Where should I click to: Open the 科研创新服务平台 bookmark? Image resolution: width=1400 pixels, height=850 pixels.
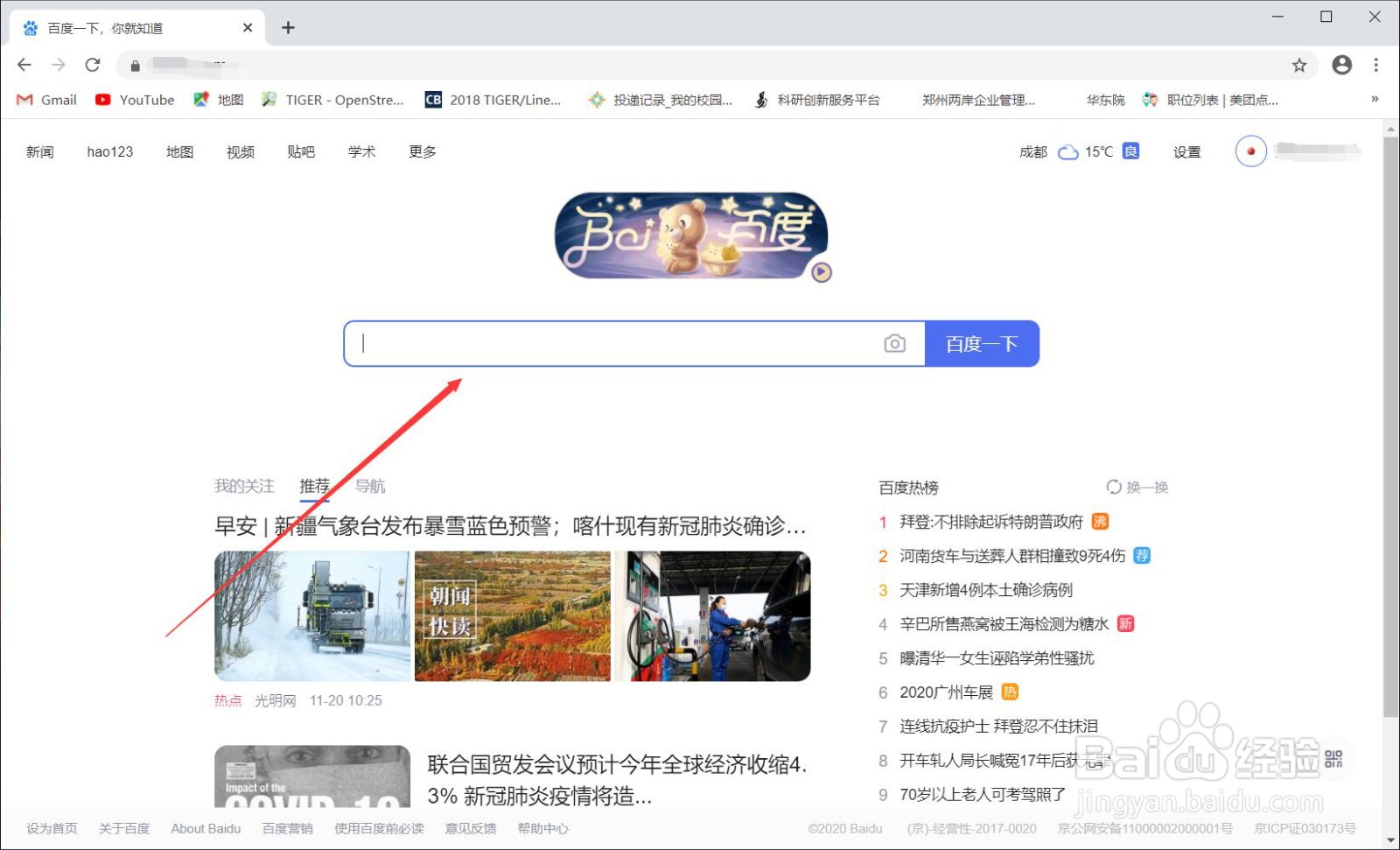click(817, 100)
